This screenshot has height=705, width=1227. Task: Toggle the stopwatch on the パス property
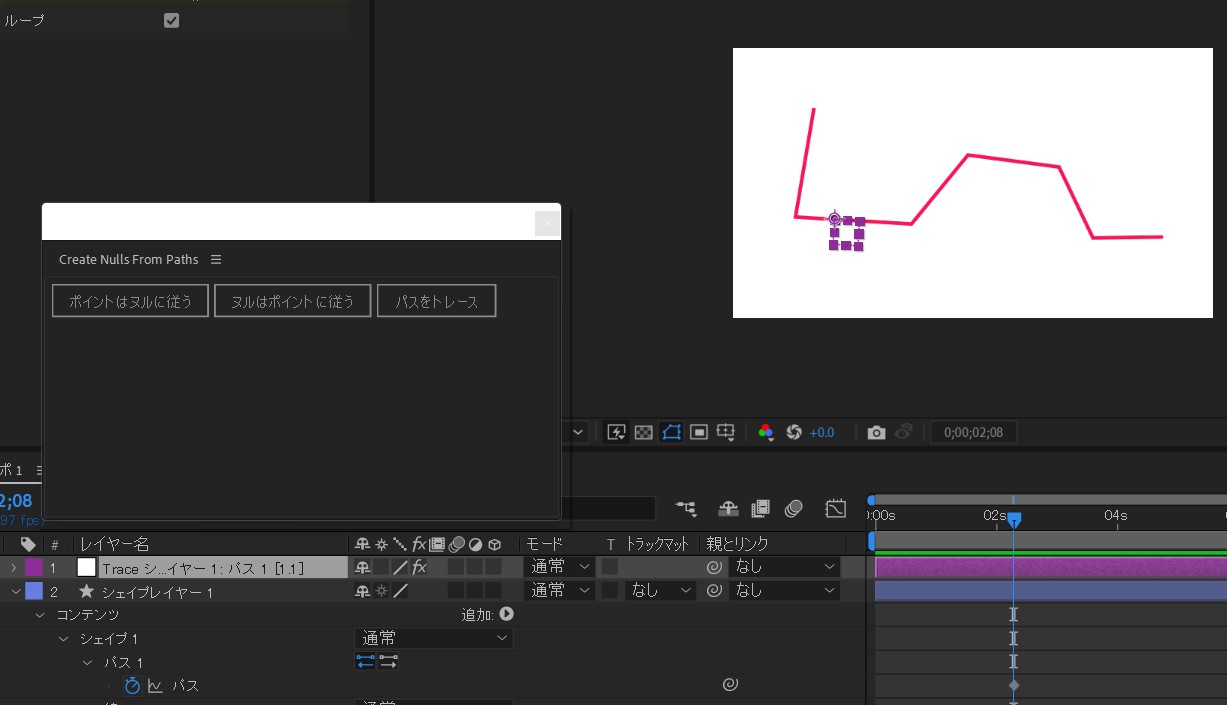pos(132,686)
